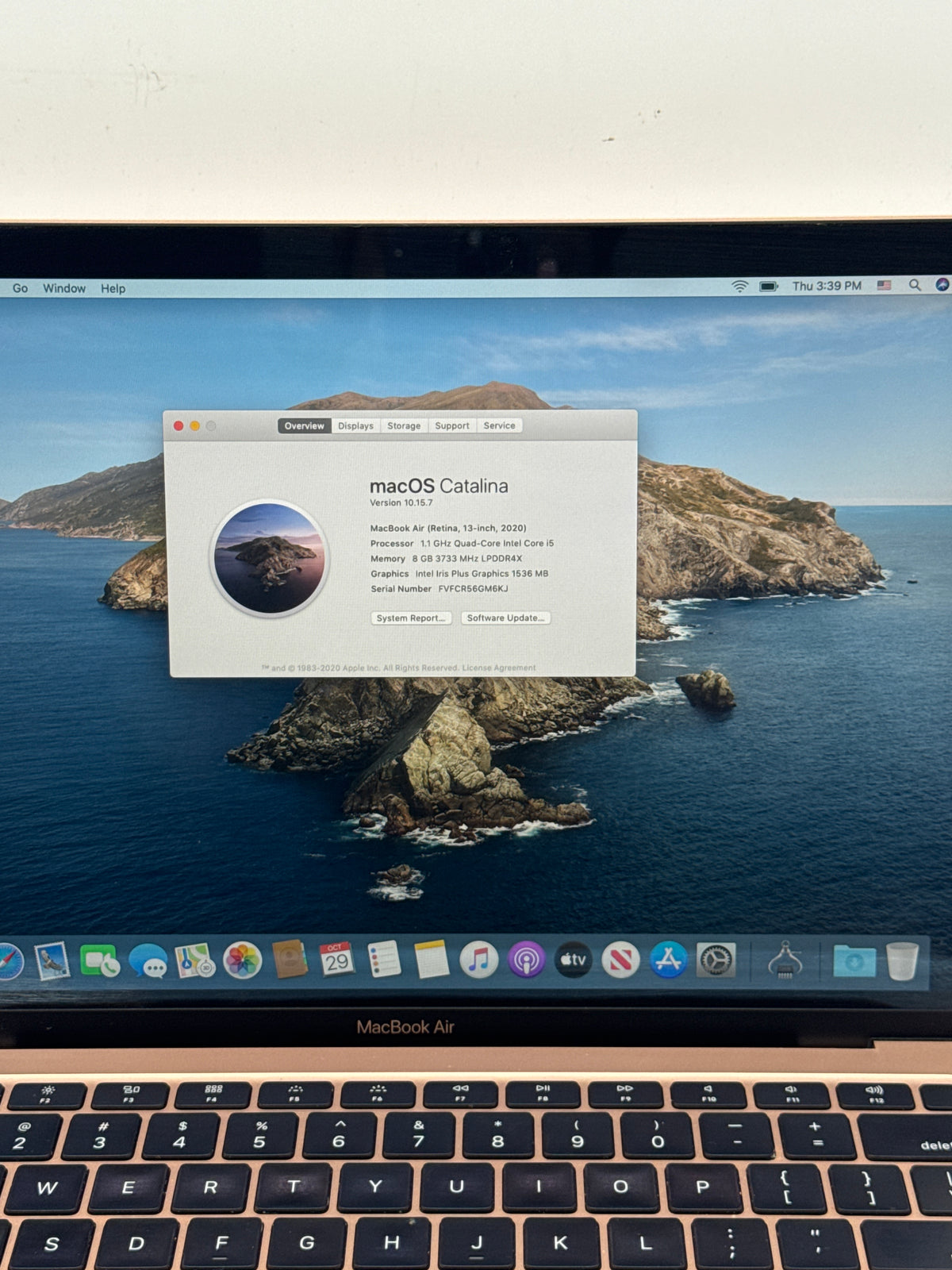Click processor value 1.1 GHz Quad-Core Intel Core i5
The image size is (952, 1270).
tap(487, 543)
